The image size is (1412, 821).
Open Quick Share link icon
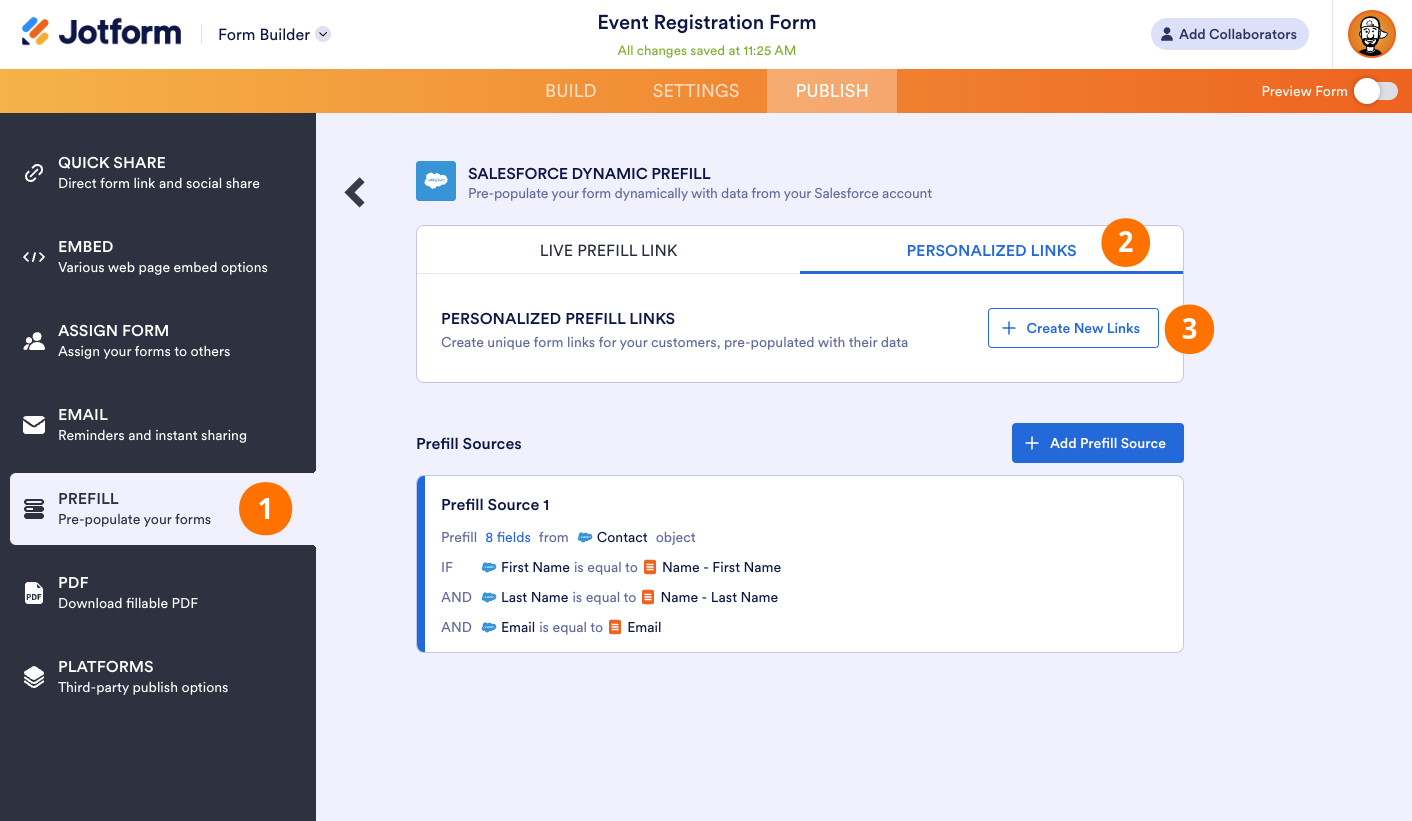click(x=34, y=173)
